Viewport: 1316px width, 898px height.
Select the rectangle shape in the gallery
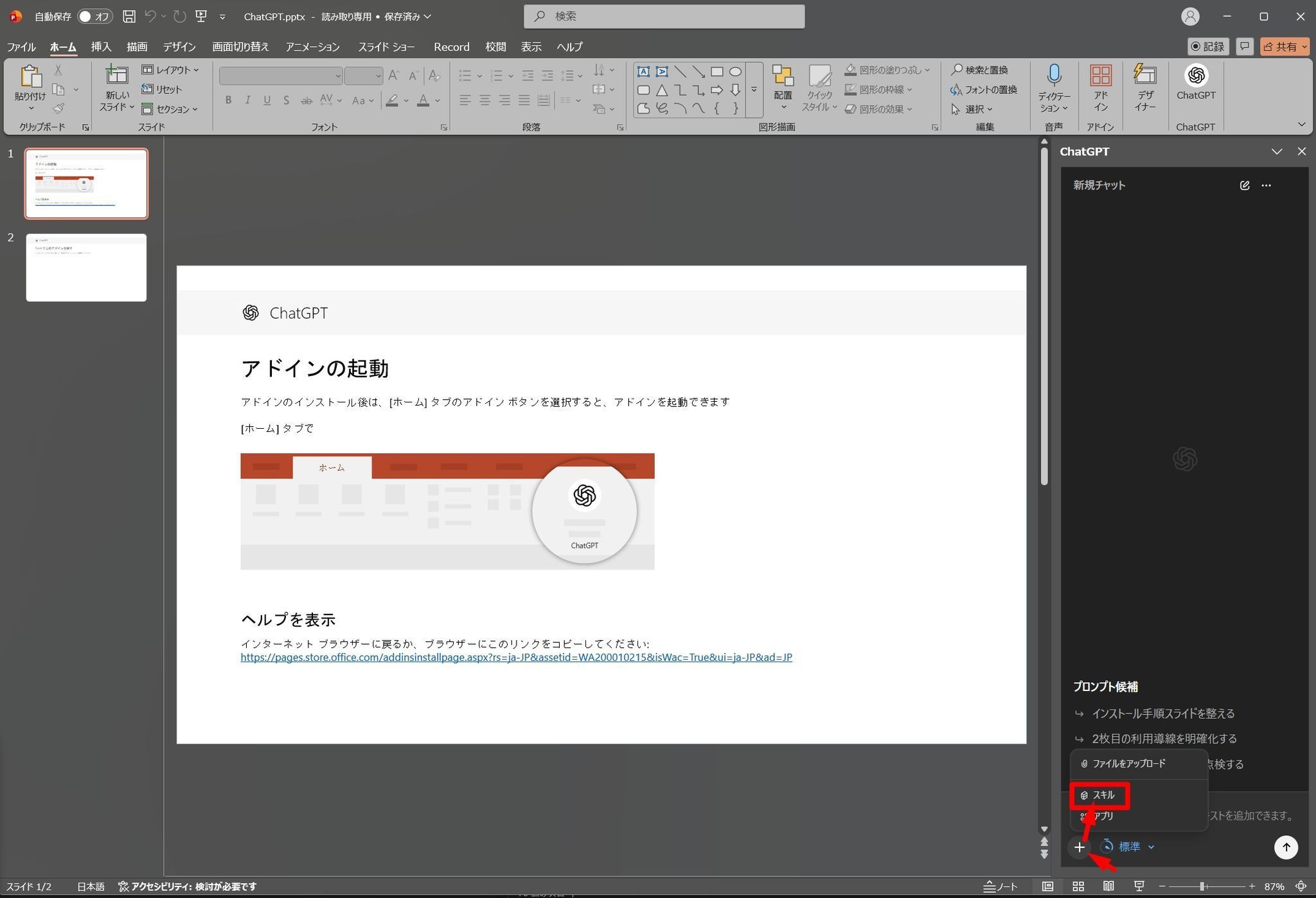716,71
